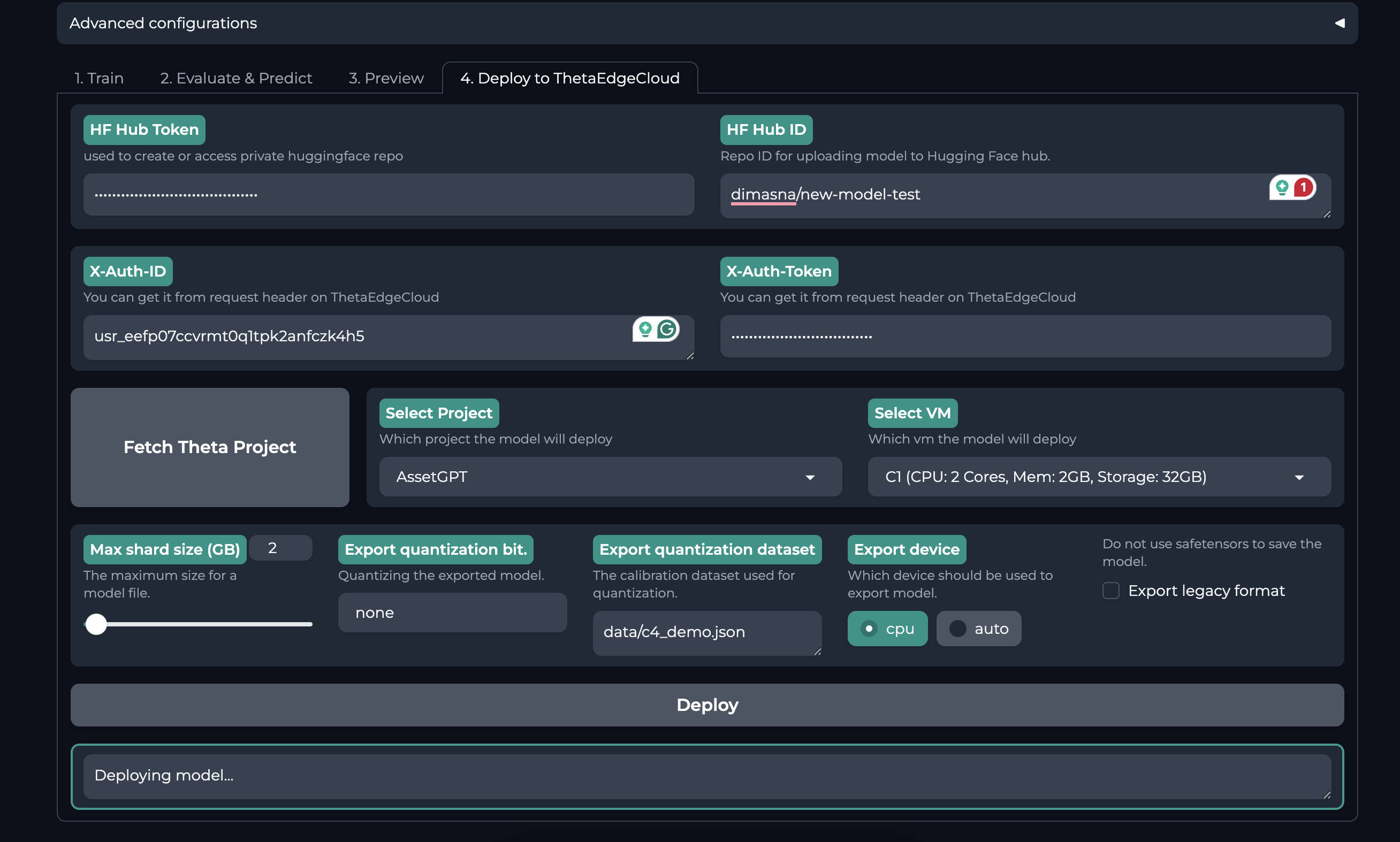Open the 2. Evaluate & Predict tab
The image size is (1400, 842).
(x=235, y=78)
